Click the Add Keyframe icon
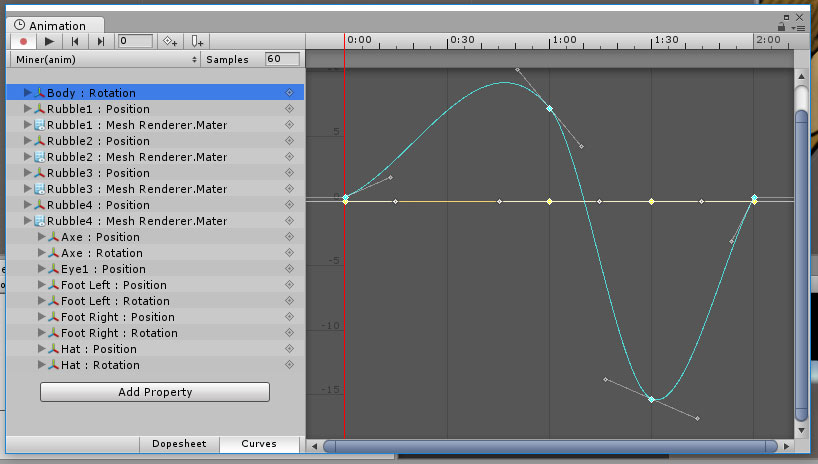 click(x=171, y=41)
